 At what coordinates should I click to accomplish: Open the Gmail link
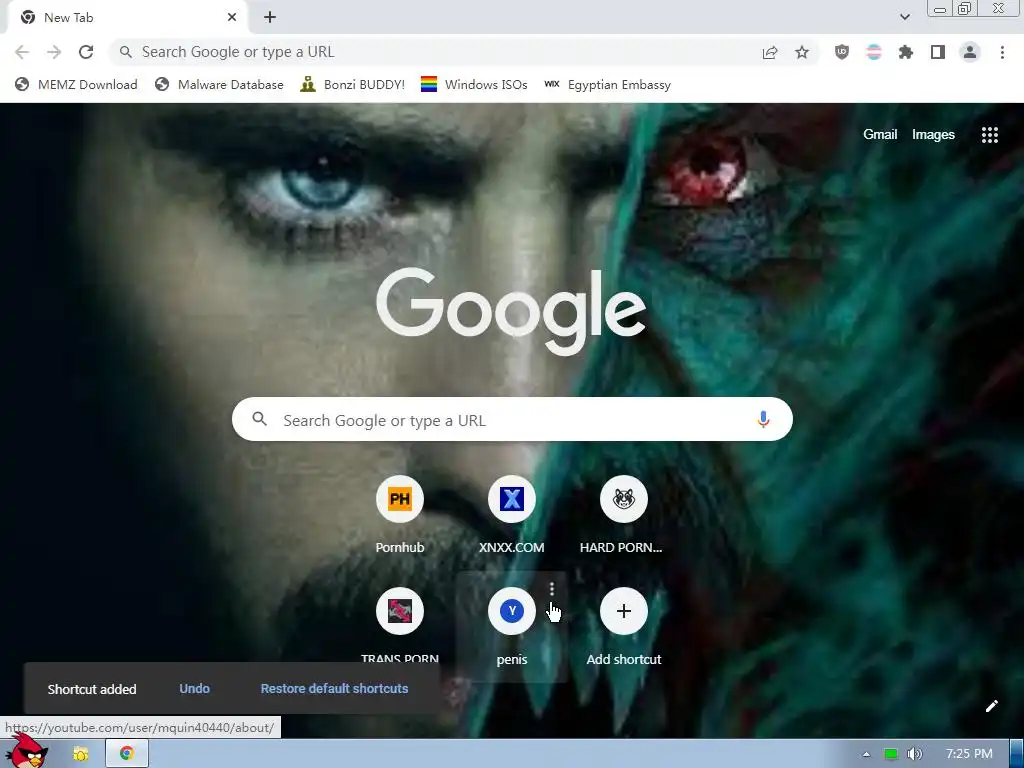point(880,135)
